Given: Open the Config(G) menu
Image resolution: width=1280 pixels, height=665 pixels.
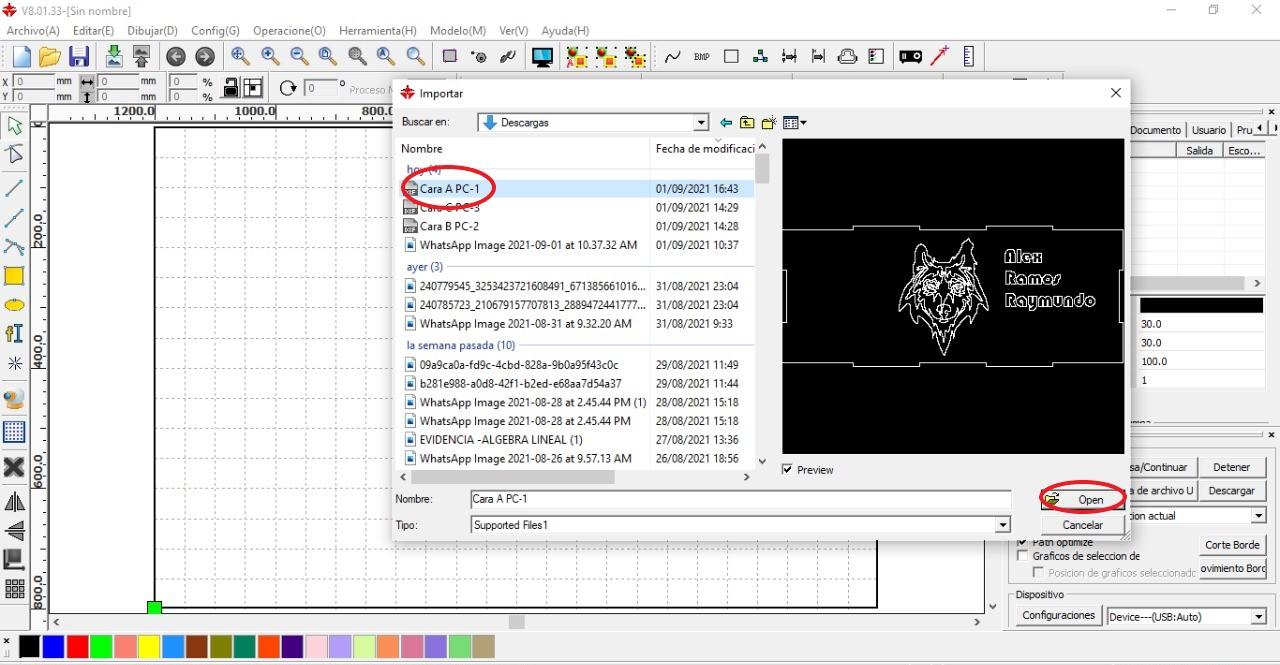Looking at the screenshot, I should [215, 31].
